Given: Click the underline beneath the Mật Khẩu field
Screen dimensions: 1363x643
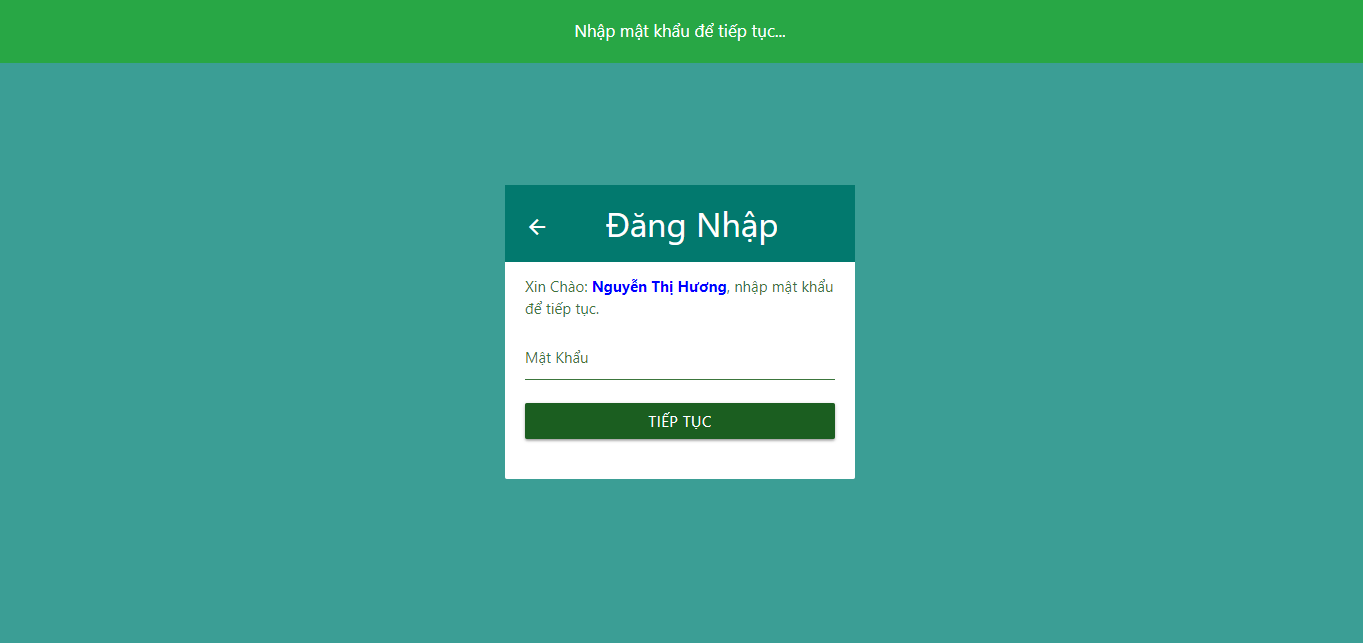Looking at the screenshot, I should click(680, 379).
